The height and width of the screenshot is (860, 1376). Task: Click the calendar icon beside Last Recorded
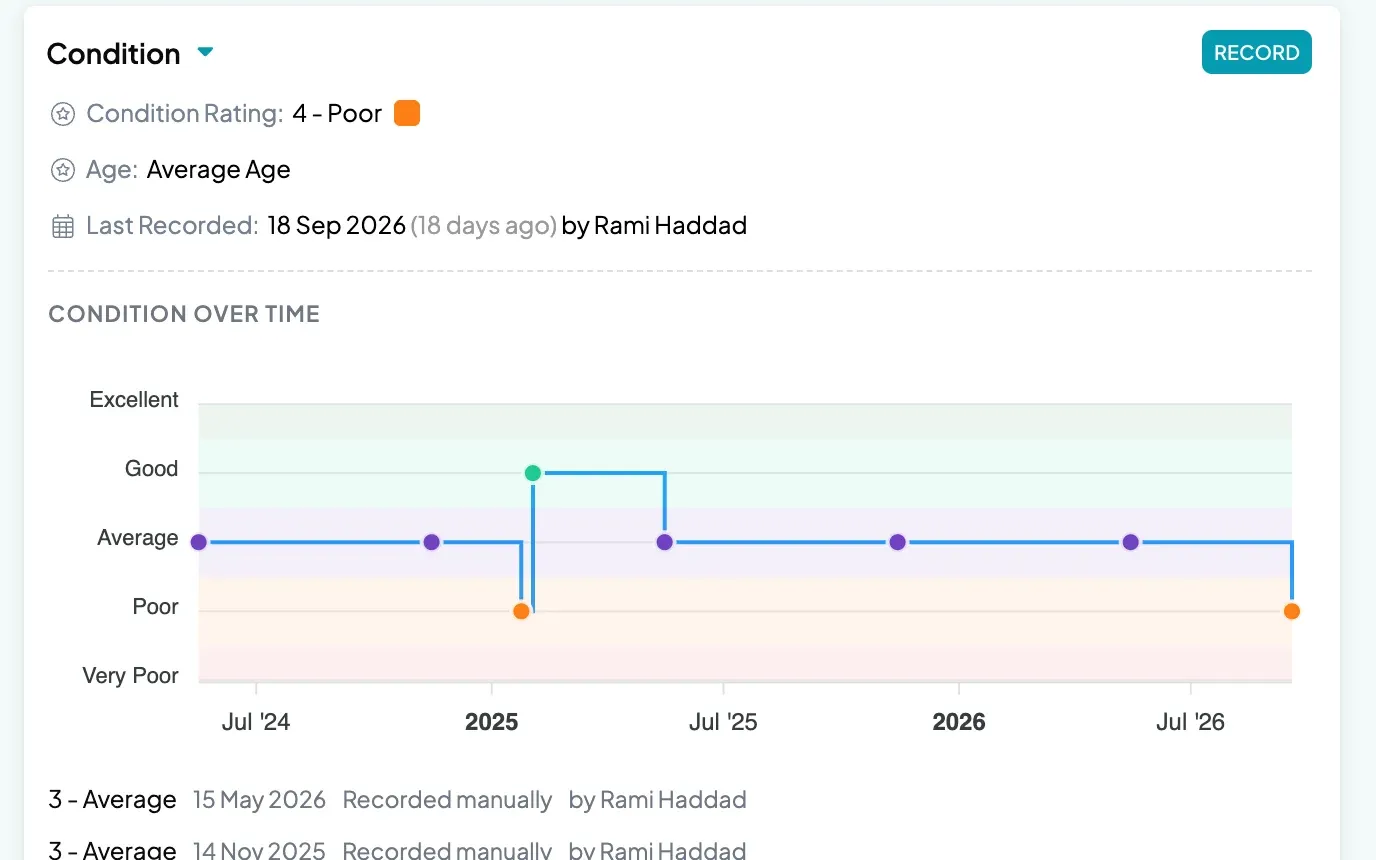(x=63, y=226)
